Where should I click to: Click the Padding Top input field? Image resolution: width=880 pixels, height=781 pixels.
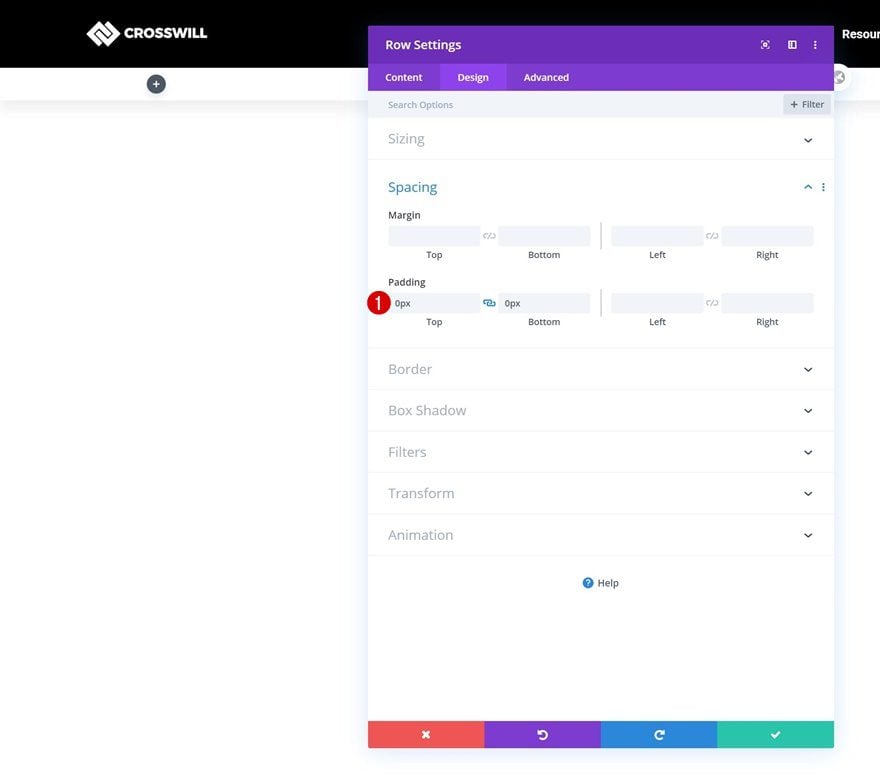pos(436,303)
